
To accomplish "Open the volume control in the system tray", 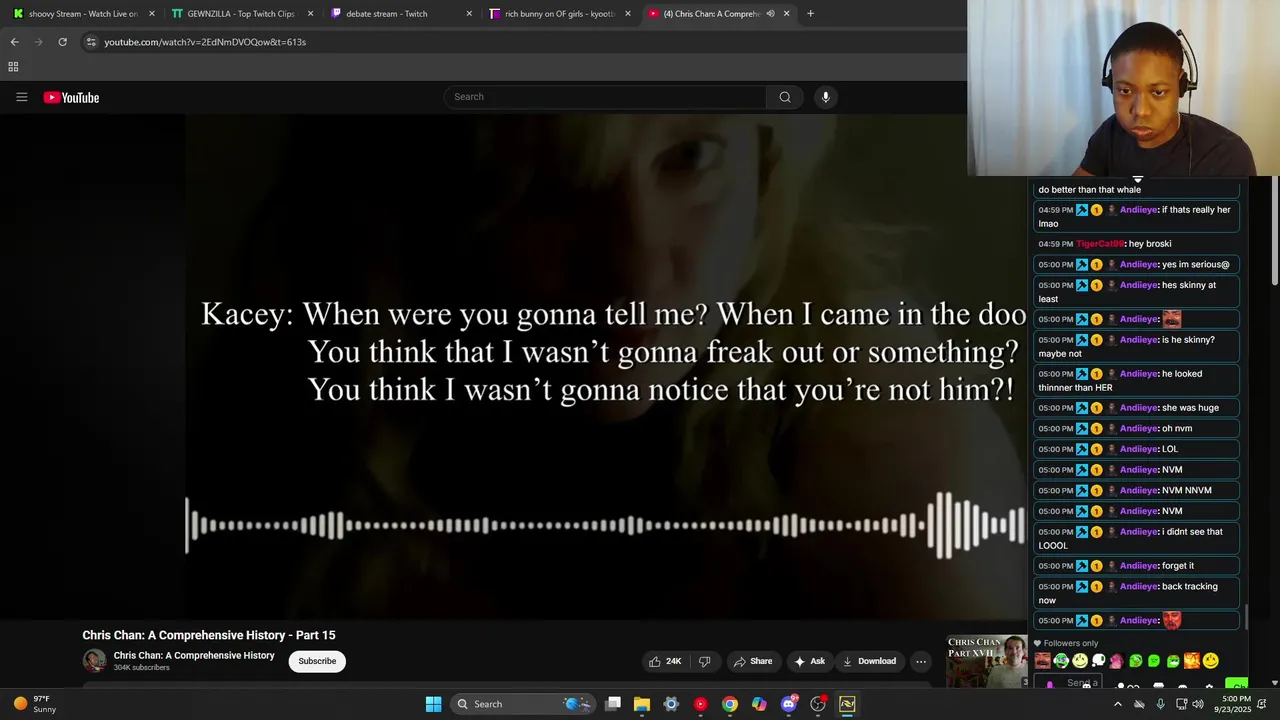I will (x=1198, y=704).
